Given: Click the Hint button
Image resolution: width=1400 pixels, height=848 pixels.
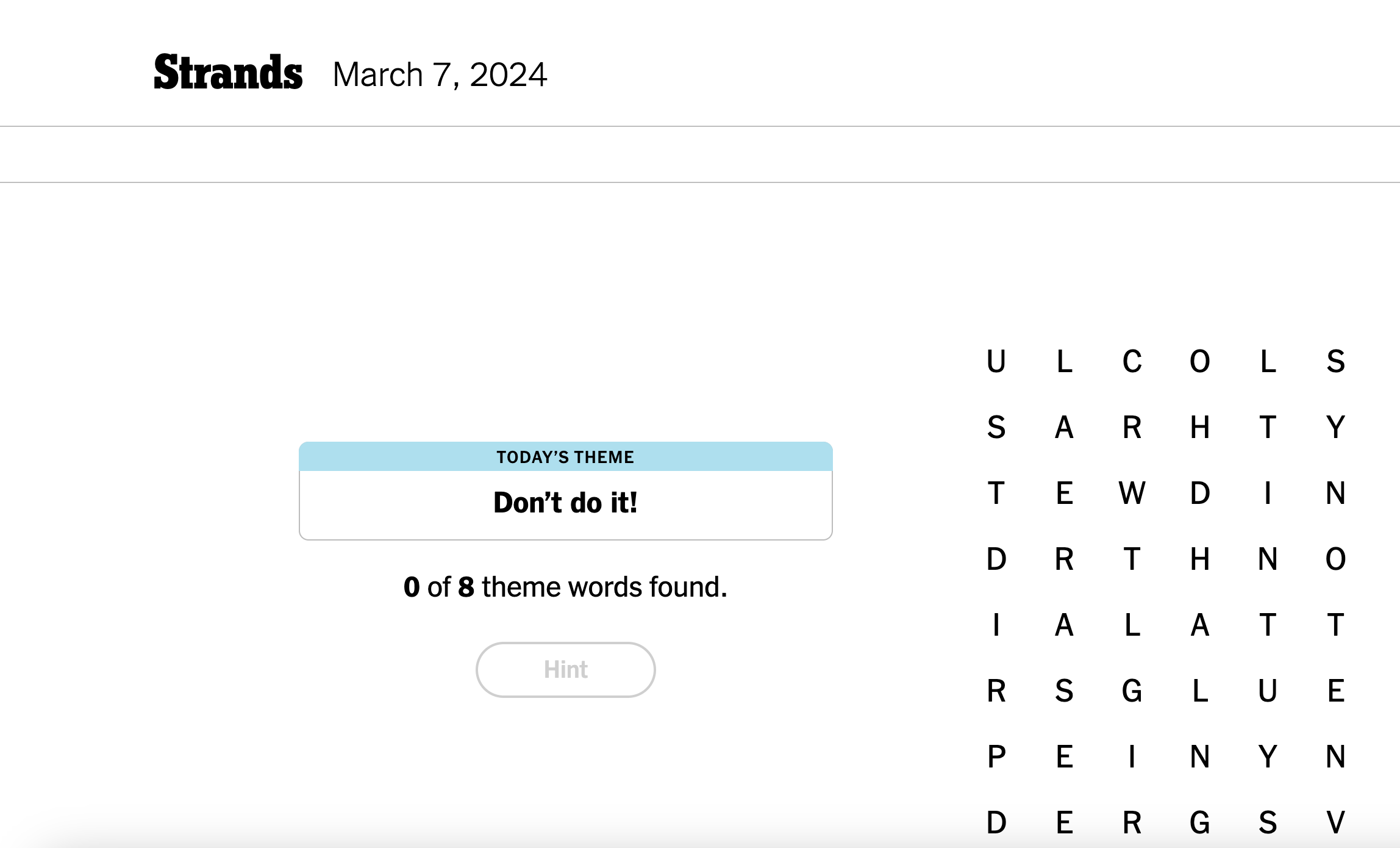Looking at the screenshot, I should pos(565,669).
